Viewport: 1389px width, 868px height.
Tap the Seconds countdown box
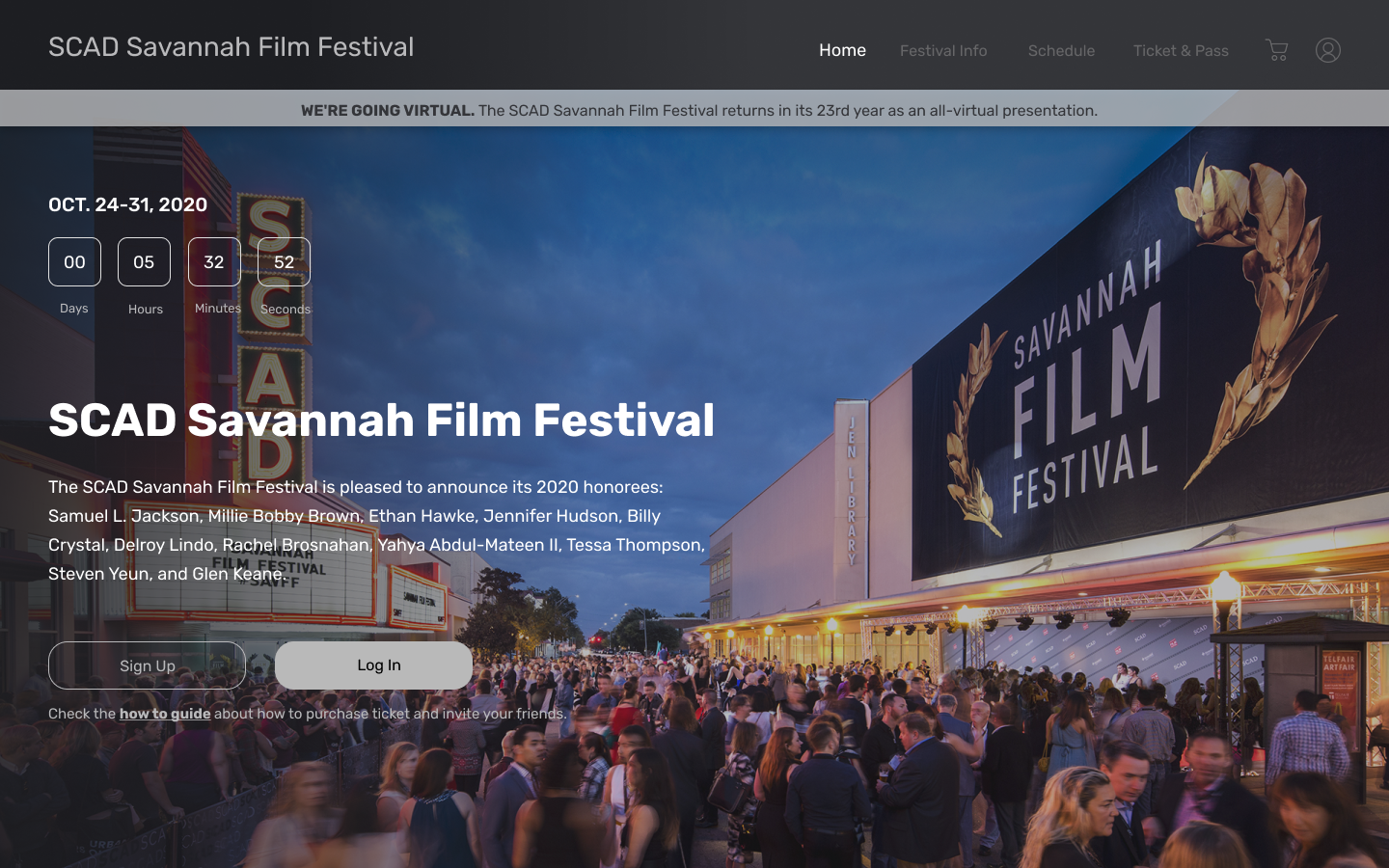pos(284,262)
